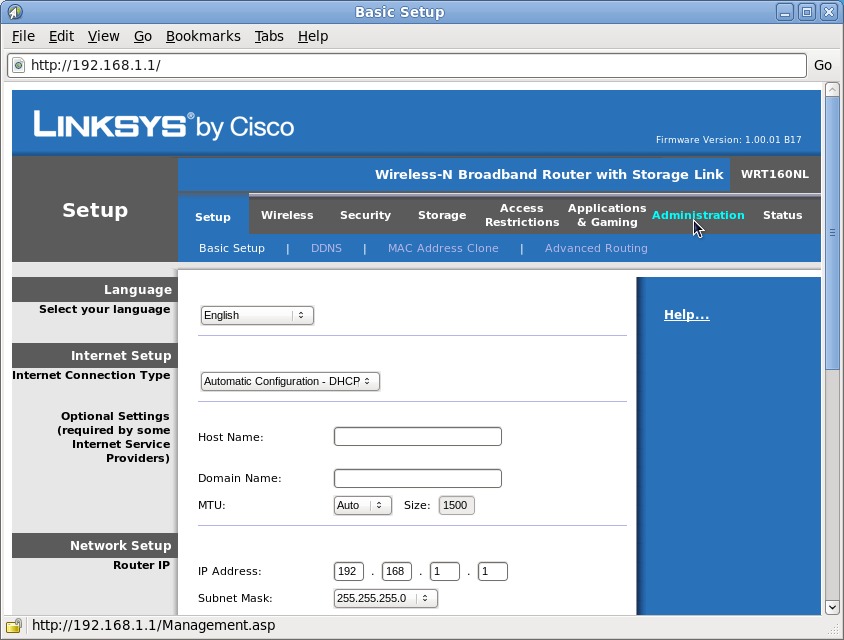Image resolution: width=844 pixels, height=640 pixels.
Task: Switch to the Administration tab
Action: 697,215
